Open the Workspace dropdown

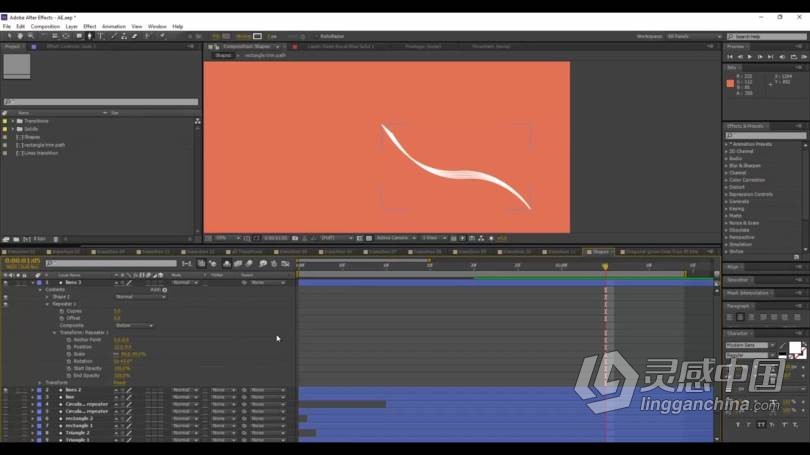(x=691, y=36)
